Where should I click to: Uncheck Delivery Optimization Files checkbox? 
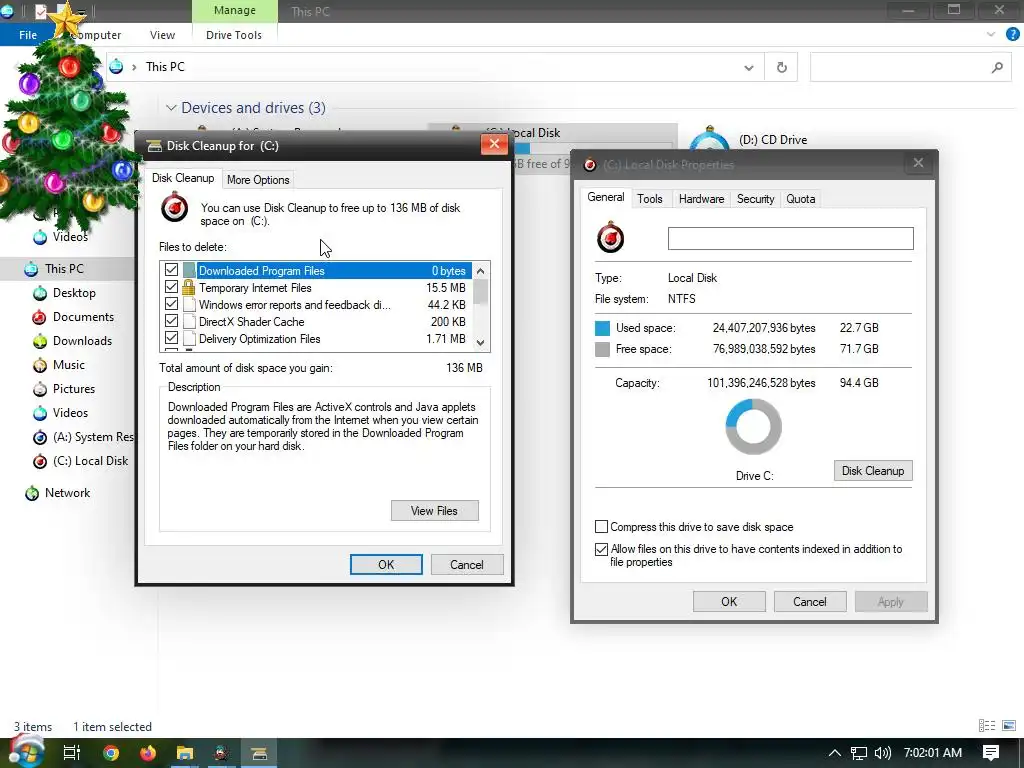pos(172,338)
